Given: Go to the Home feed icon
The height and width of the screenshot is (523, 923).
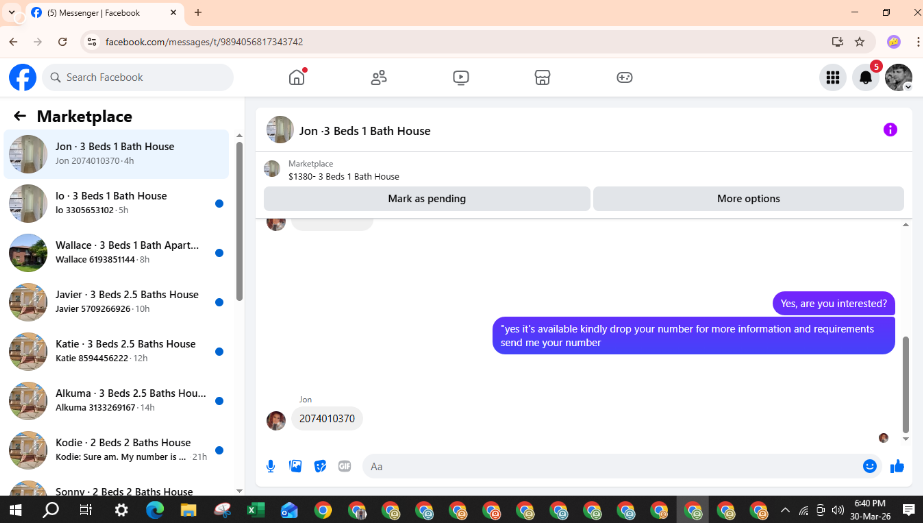Looking at the screenshot, I should (x=297, y=77).
